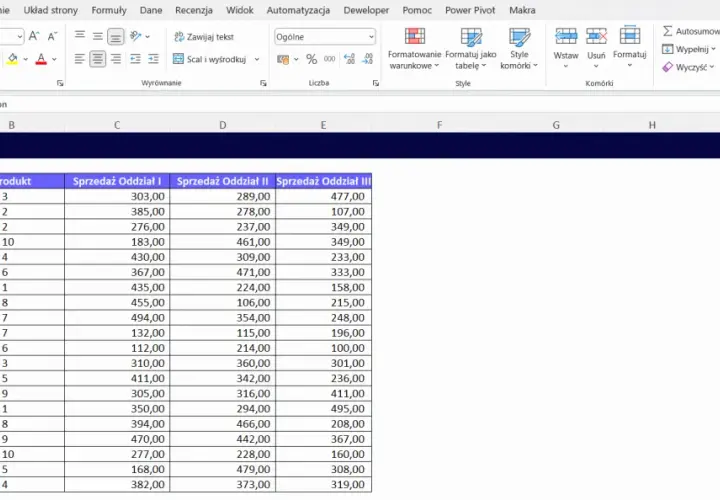Image resolution: width=720 pixels, height=500 pixels.
Task: Switch to the Formuły tab
Action: pyautogui.click(x=109, y=10)
